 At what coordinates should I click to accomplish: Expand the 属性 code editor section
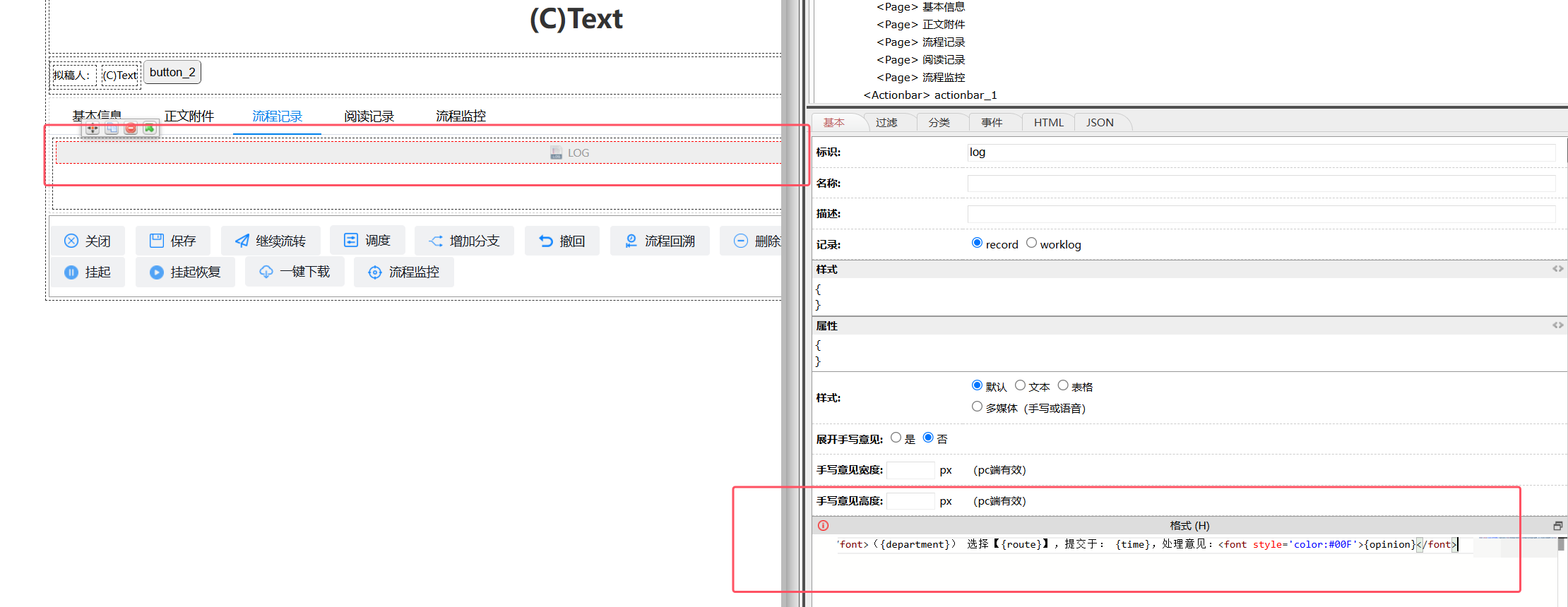pyautogui.click(x=1557, y=325)
